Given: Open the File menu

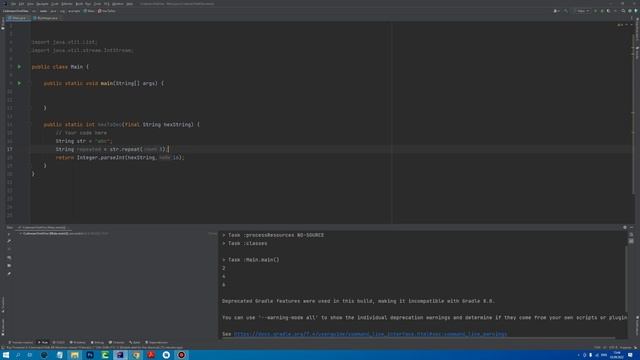Looking at the screenshot, I should pos(13,4).
